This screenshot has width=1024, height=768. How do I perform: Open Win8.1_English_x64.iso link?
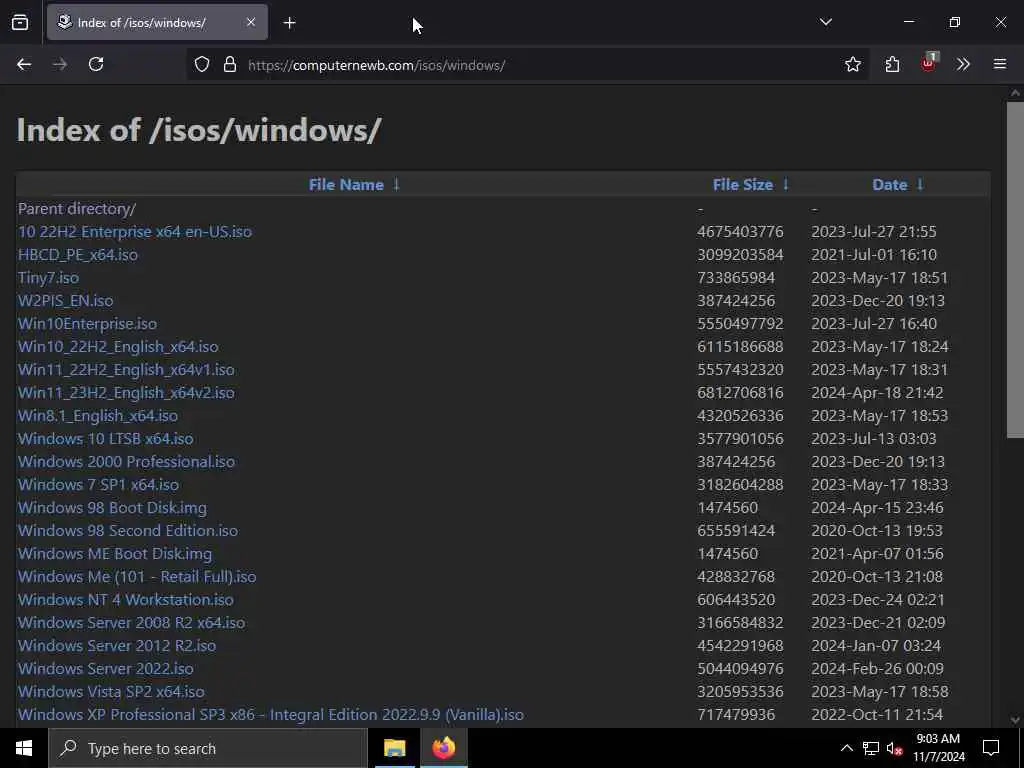98,415
